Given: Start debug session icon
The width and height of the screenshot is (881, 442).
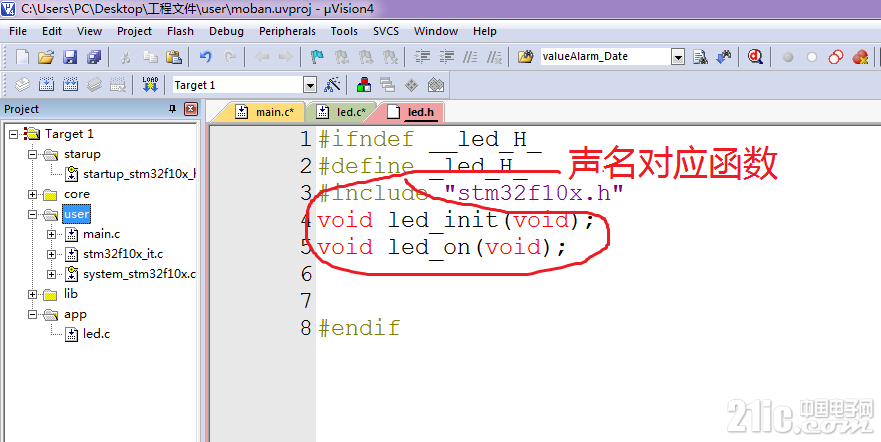Looking at the screenshot, I should click(x=756, y=57).
